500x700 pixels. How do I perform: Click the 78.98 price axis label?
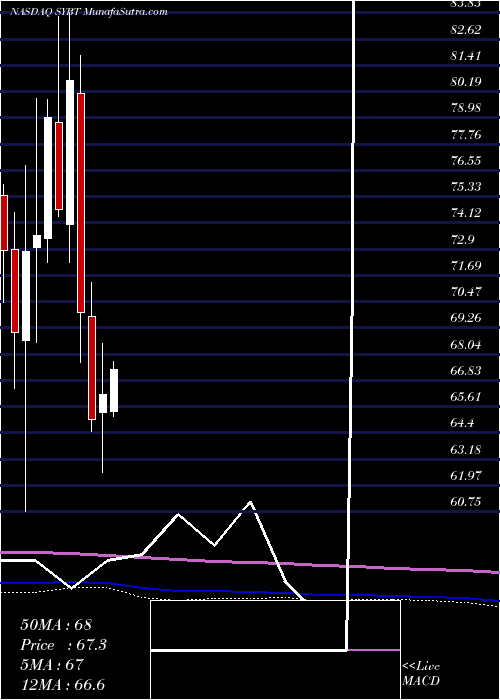(x=466, y=108)
